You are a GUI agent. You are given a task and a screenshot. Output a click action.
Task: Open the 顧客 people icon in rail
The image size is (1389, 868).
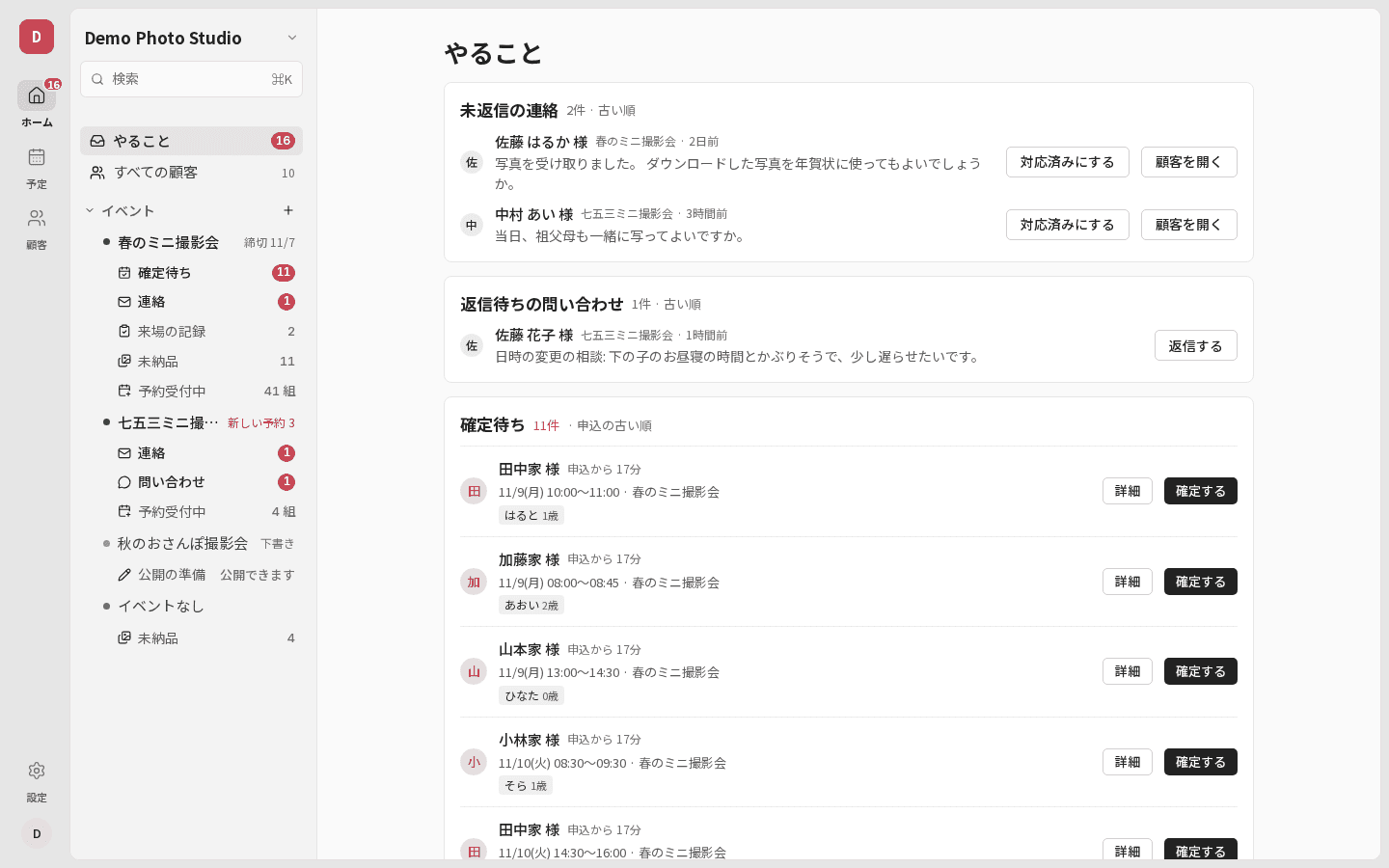coord(37,218)
